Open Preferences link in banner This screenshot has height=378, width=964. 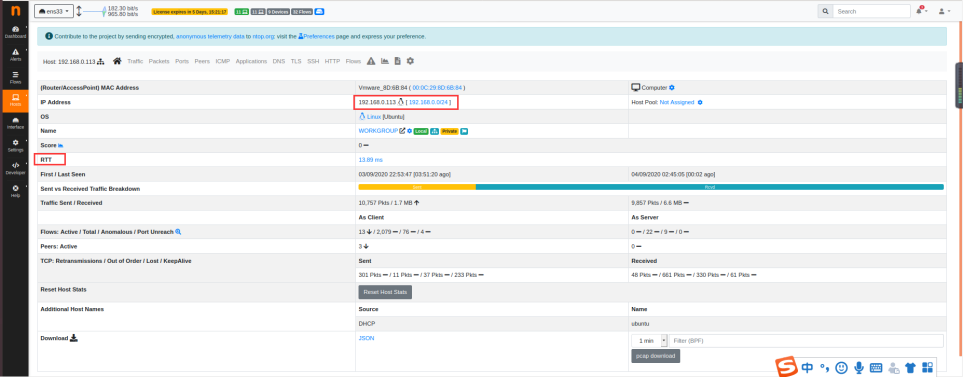point(317,36)
